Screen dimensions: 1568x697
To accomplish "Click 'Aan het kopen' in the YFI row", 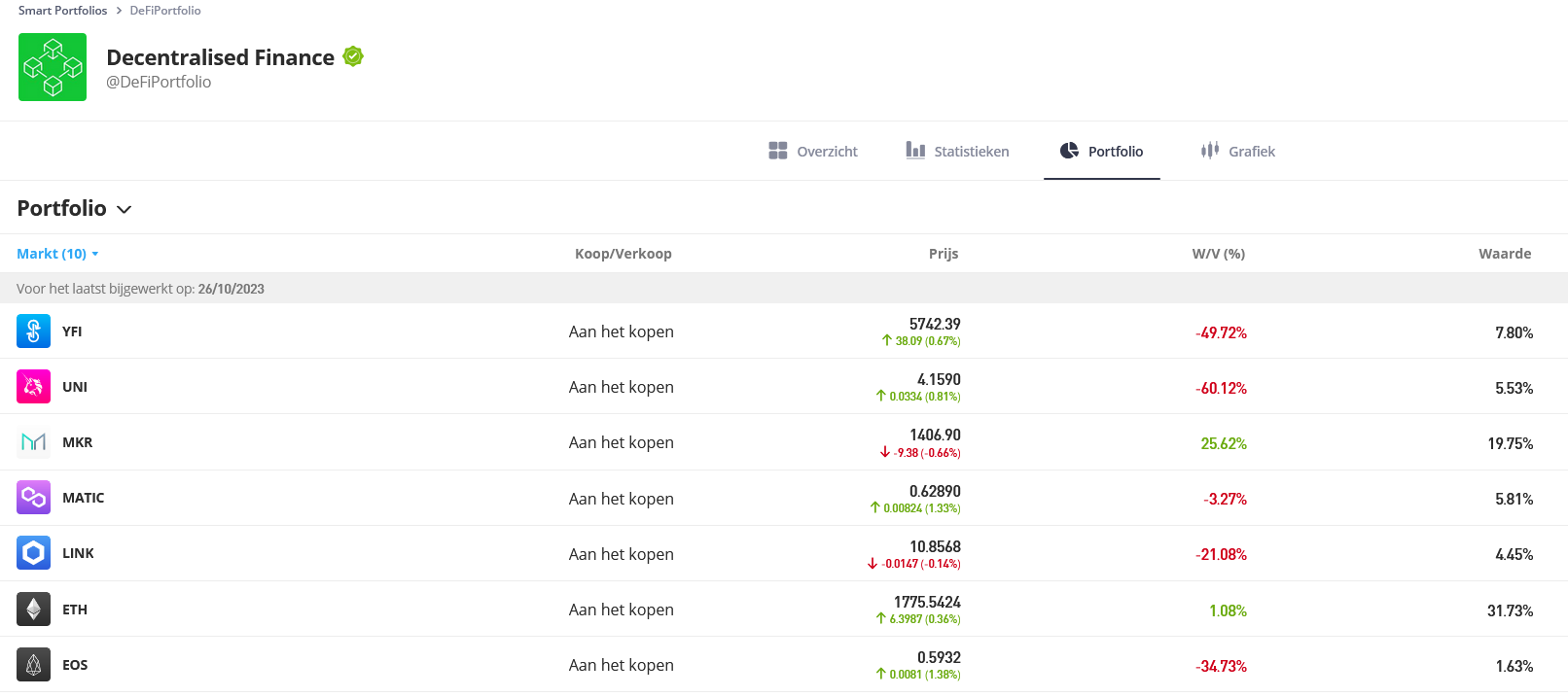I will click(x=621, y=331).
